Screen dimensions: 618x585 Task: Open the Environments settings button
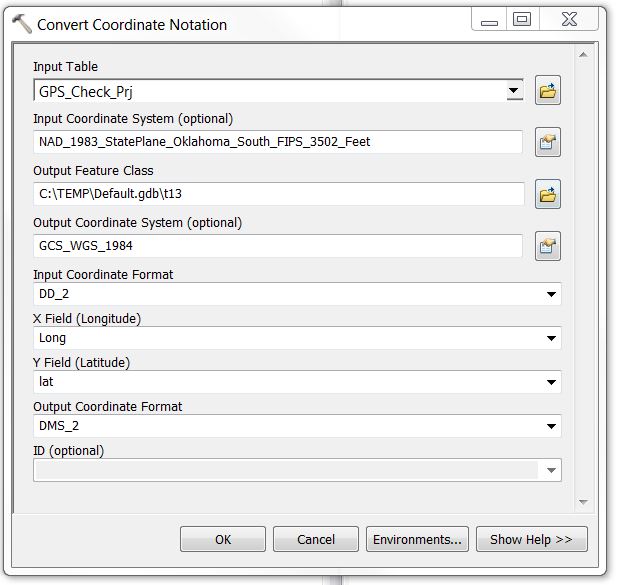[x=417, y=539]
